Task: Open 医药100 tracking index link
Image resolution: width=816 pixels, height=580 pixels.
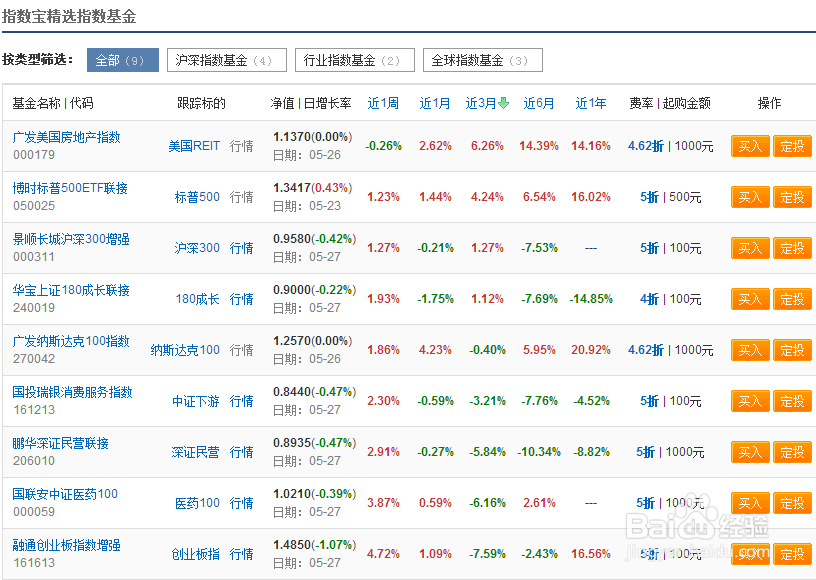Action: point(198,503)
